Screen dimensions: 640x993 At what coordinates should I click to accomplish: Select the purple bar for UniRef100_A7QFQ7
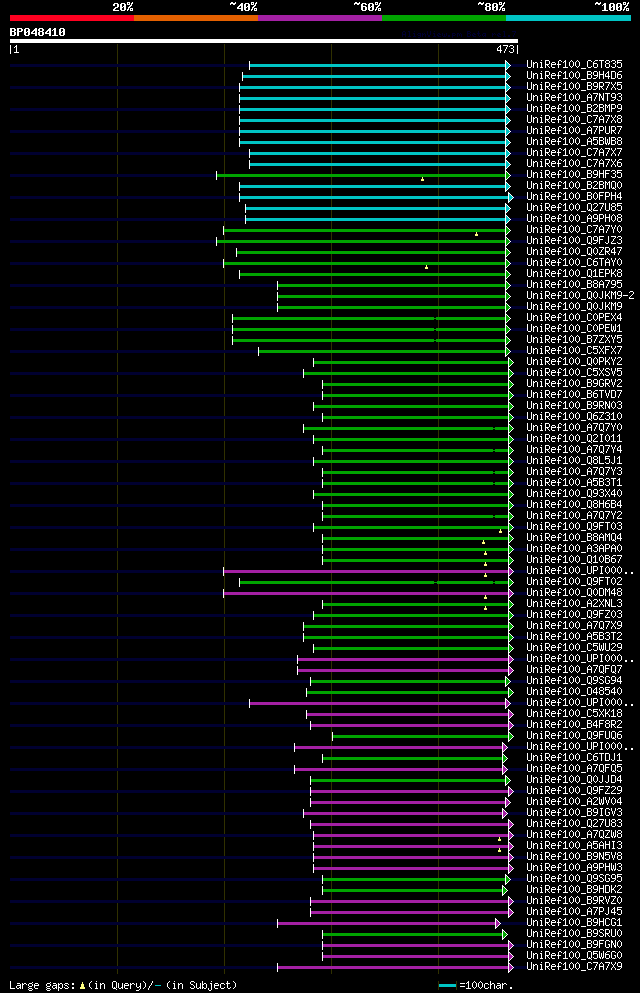click(405, 671)
